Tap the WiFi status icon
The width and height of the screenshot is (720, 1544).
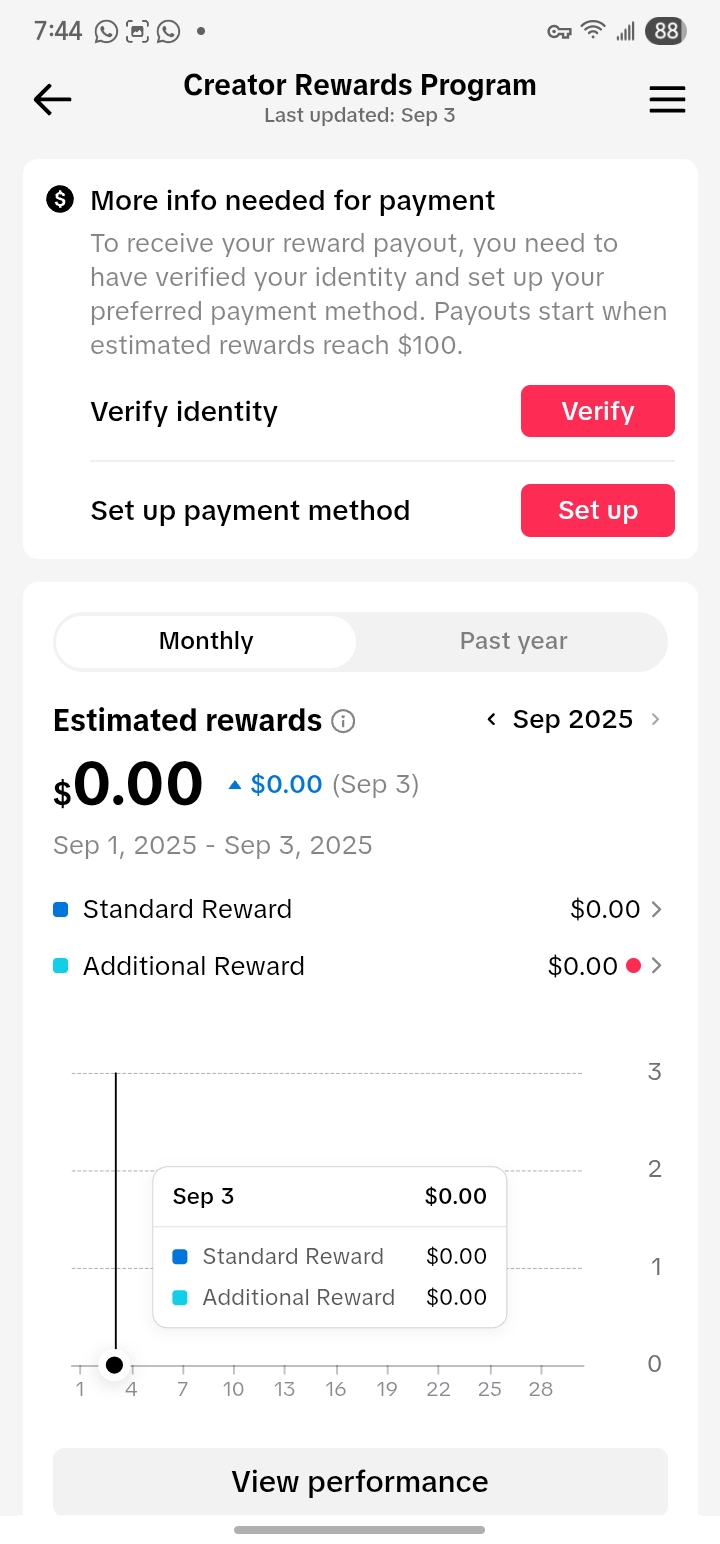click(593, 31)
